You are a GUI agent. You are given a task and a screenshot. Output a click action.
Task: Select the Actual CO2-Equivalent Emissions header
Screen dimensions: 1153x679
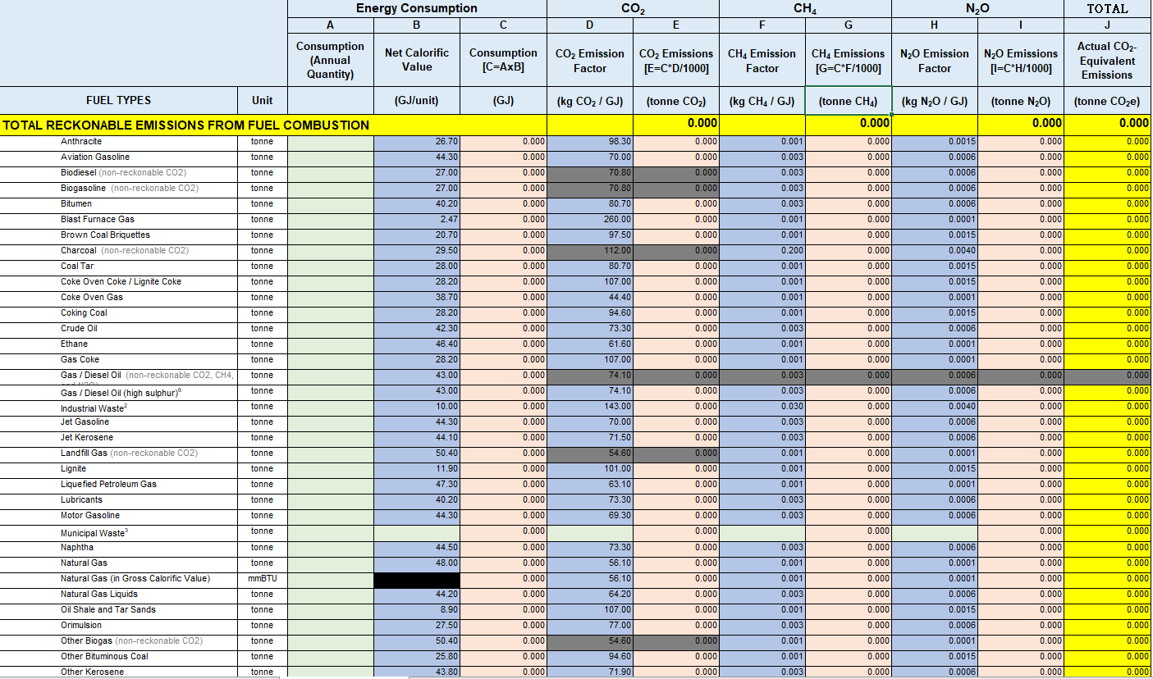(1108, 60)
